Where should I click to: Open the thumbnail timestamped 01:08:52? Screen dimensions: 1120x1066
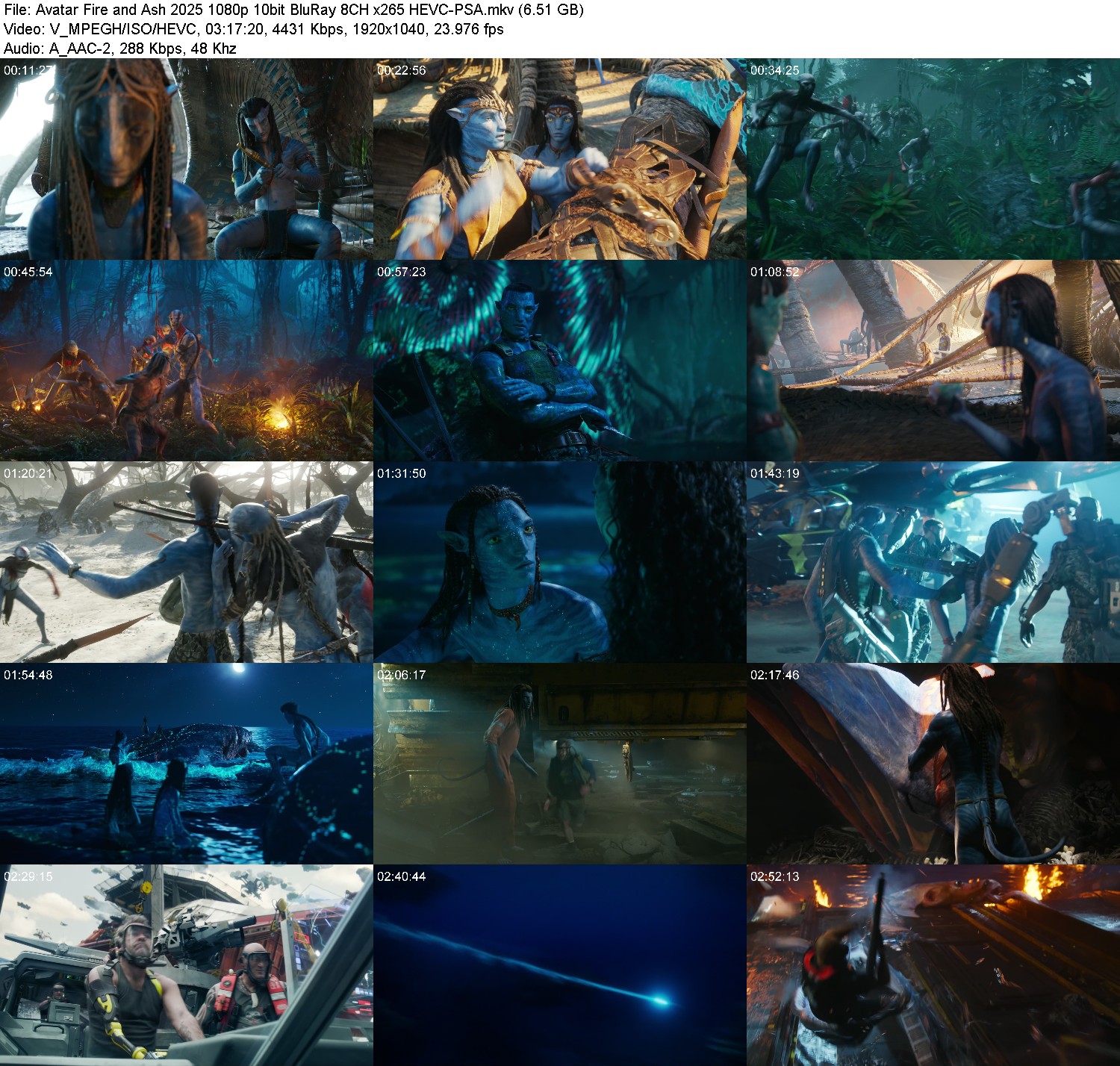(x=933, y=361)
